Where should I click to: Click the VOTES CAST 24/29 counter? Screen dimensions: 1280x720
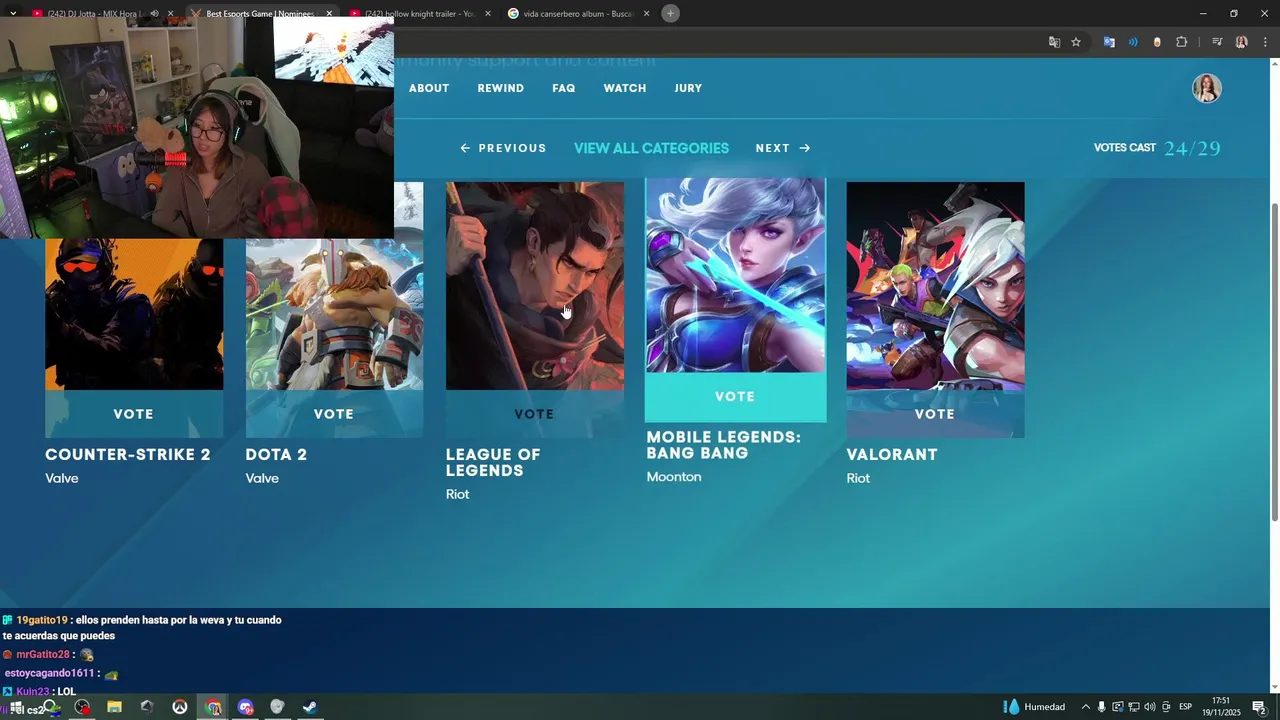(x=1157, y=148)
